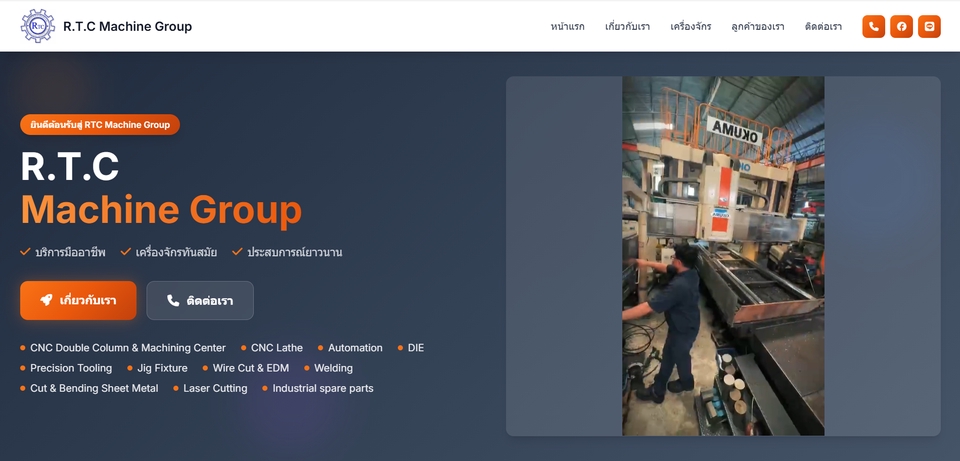Open the ลูกค้าของเรา menu item

point(757,26)
